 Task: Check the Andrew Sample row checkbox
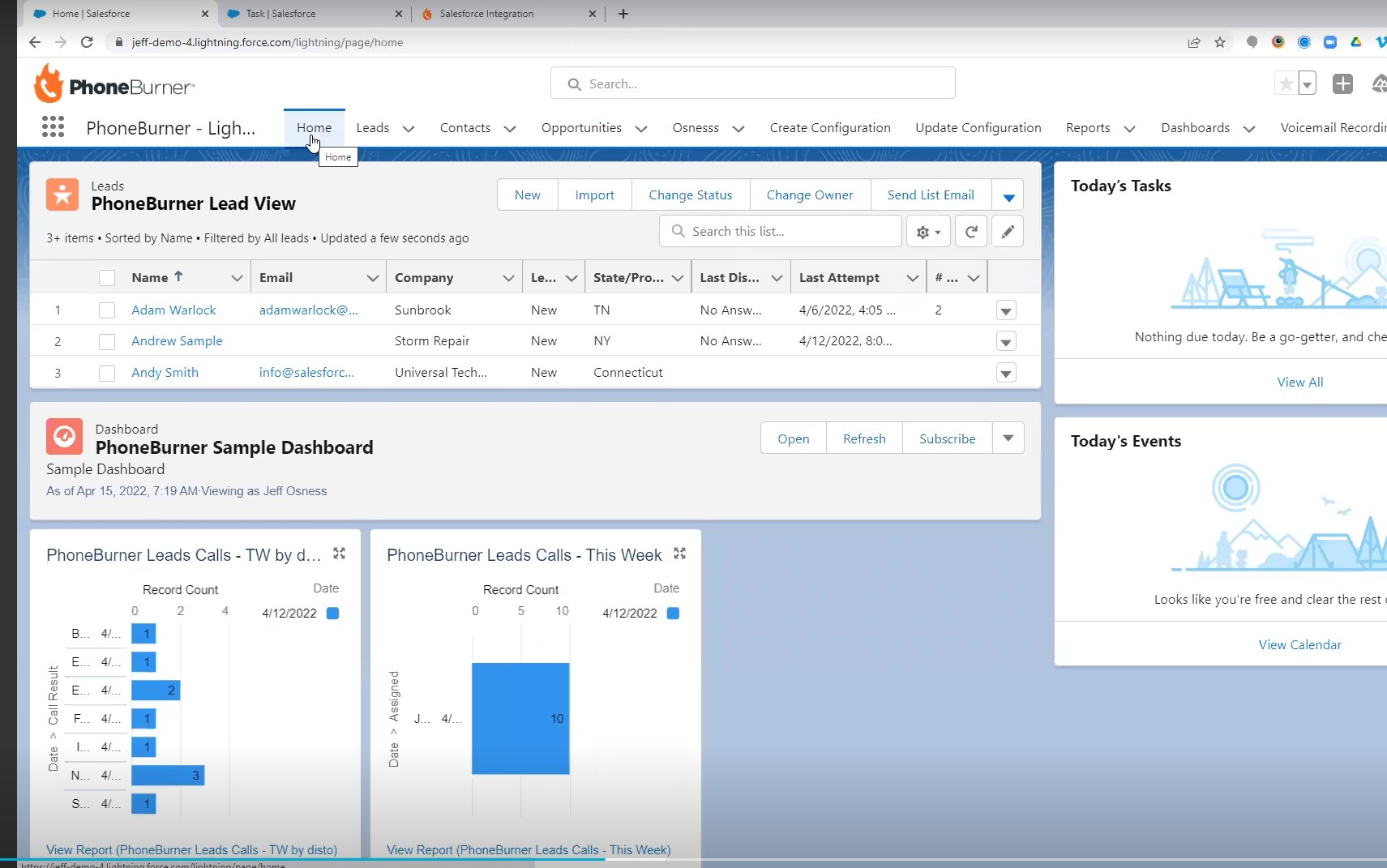pyautogui.click(x=107, y=341)
